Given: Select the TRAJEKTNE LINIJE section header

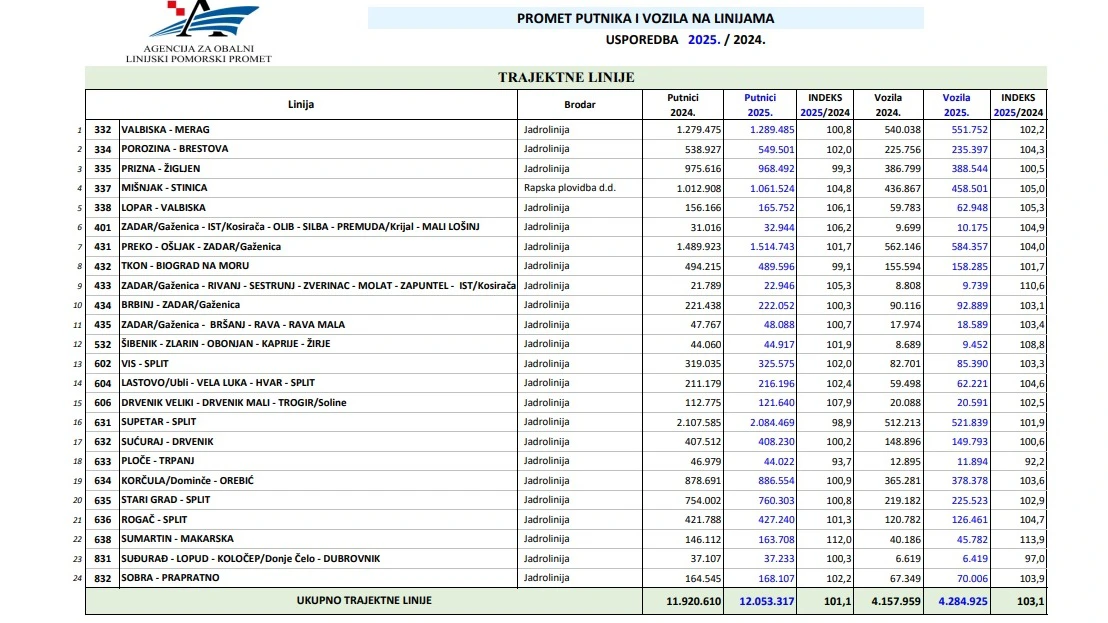Looking at the screenshot, I should click(566, 77).
